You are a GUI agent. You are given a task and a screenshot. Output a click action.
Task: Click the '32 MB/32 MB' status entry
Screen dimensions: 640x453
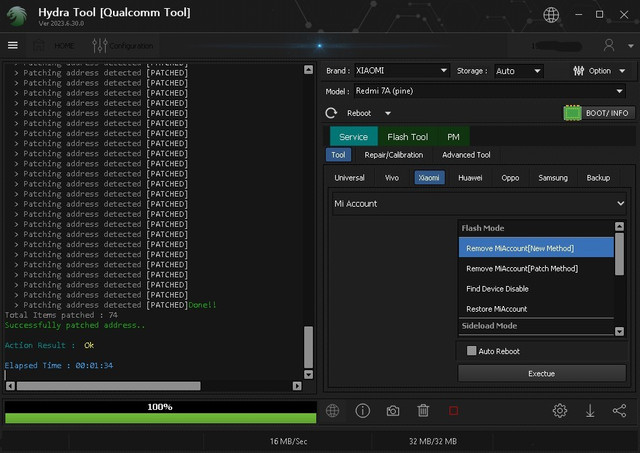tap(433, 441)
